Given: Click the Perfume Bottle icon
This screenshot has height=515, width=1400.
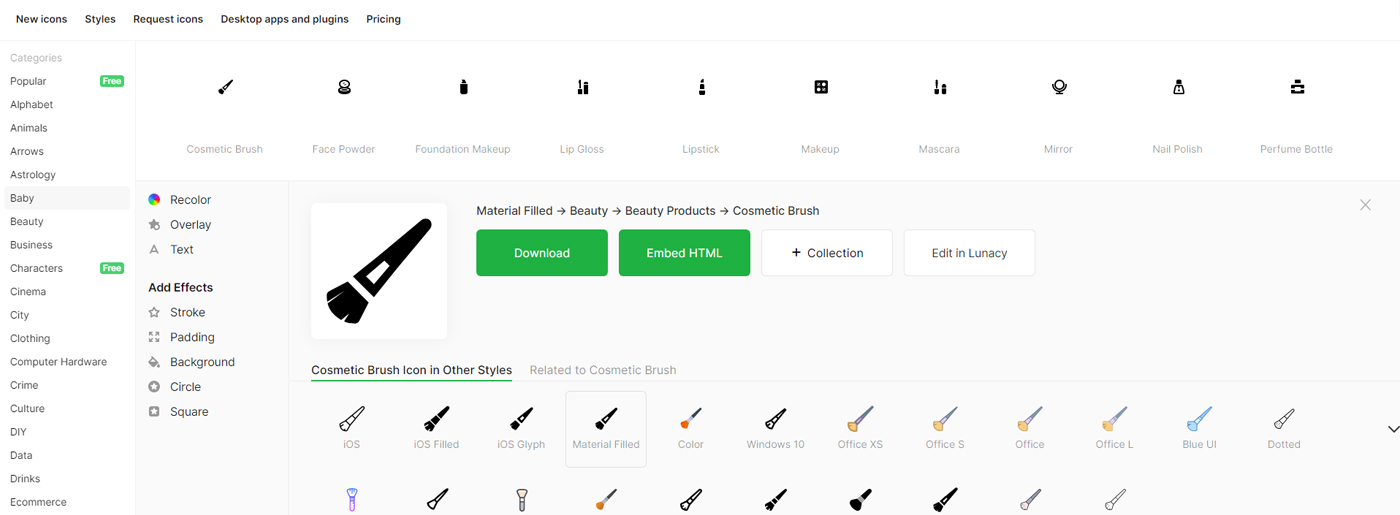Looking at the screenshot, I should pyautogui.click(x=1297, y=89).
